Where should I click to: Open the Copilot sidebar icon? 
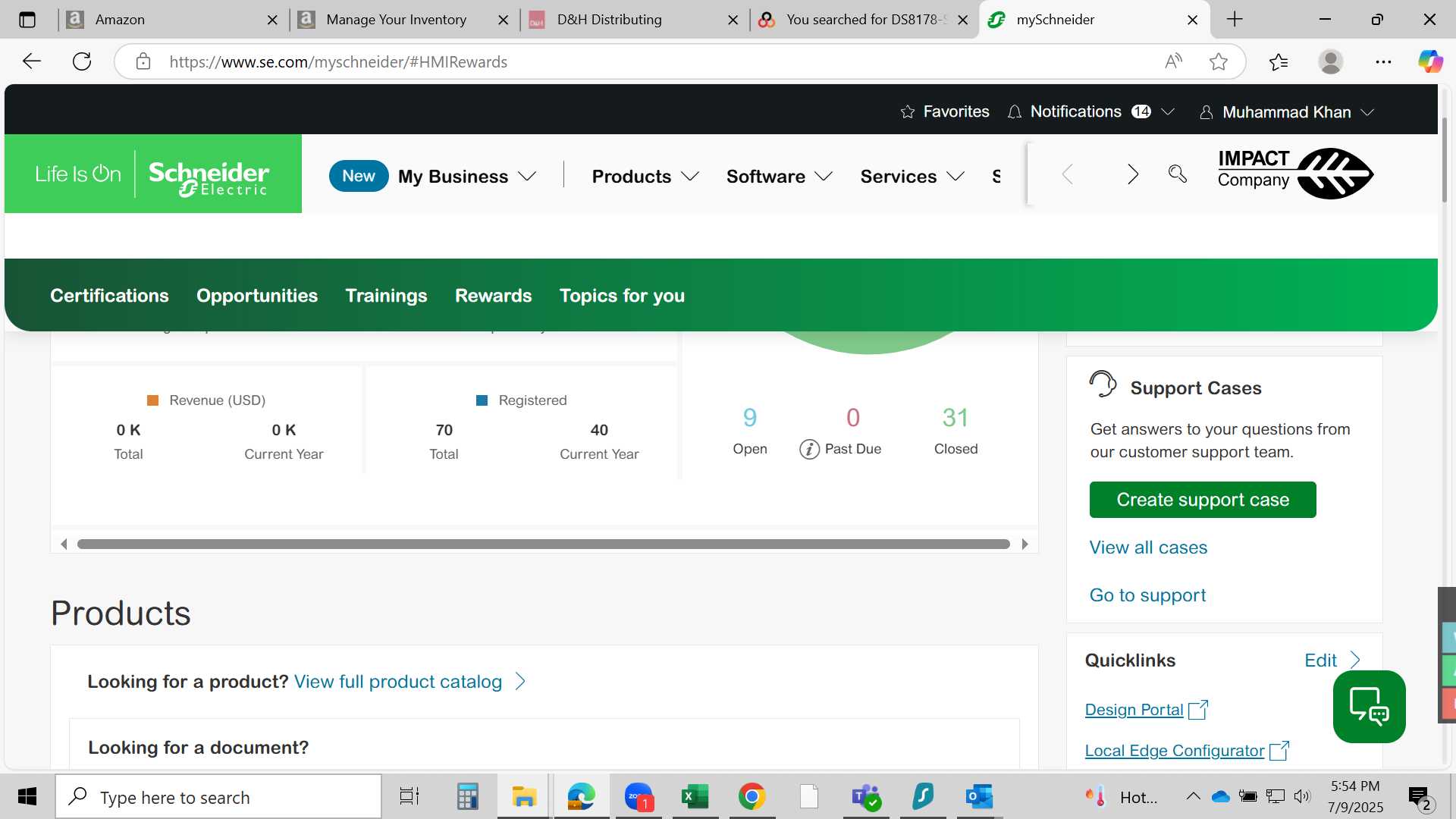click(x=1430, y=61)
